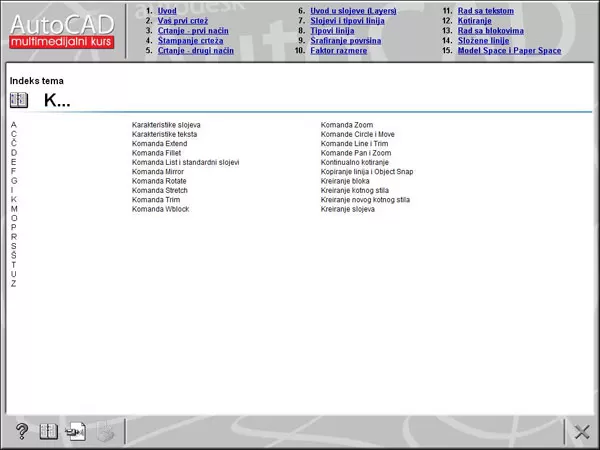Click the exit door icon in bottom toolbar
This screenshot has height=450, width=600.
pos(76,432)
